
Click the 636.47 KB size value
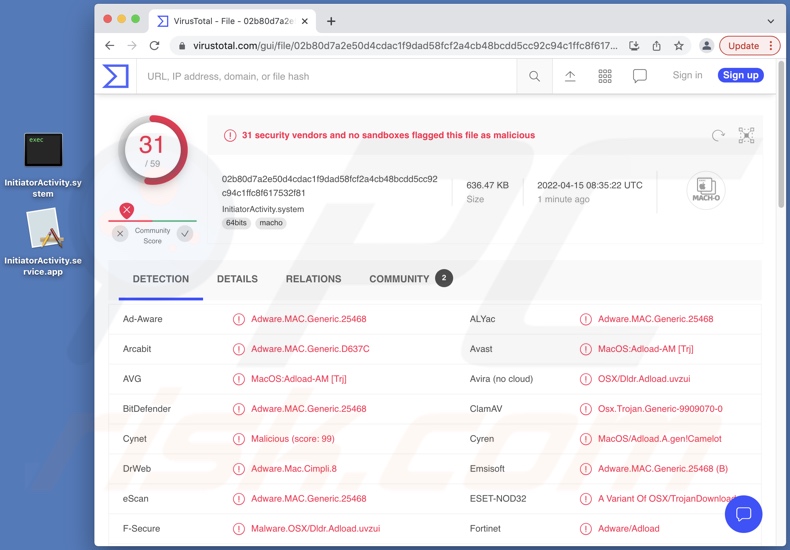(x=487, y=185)
